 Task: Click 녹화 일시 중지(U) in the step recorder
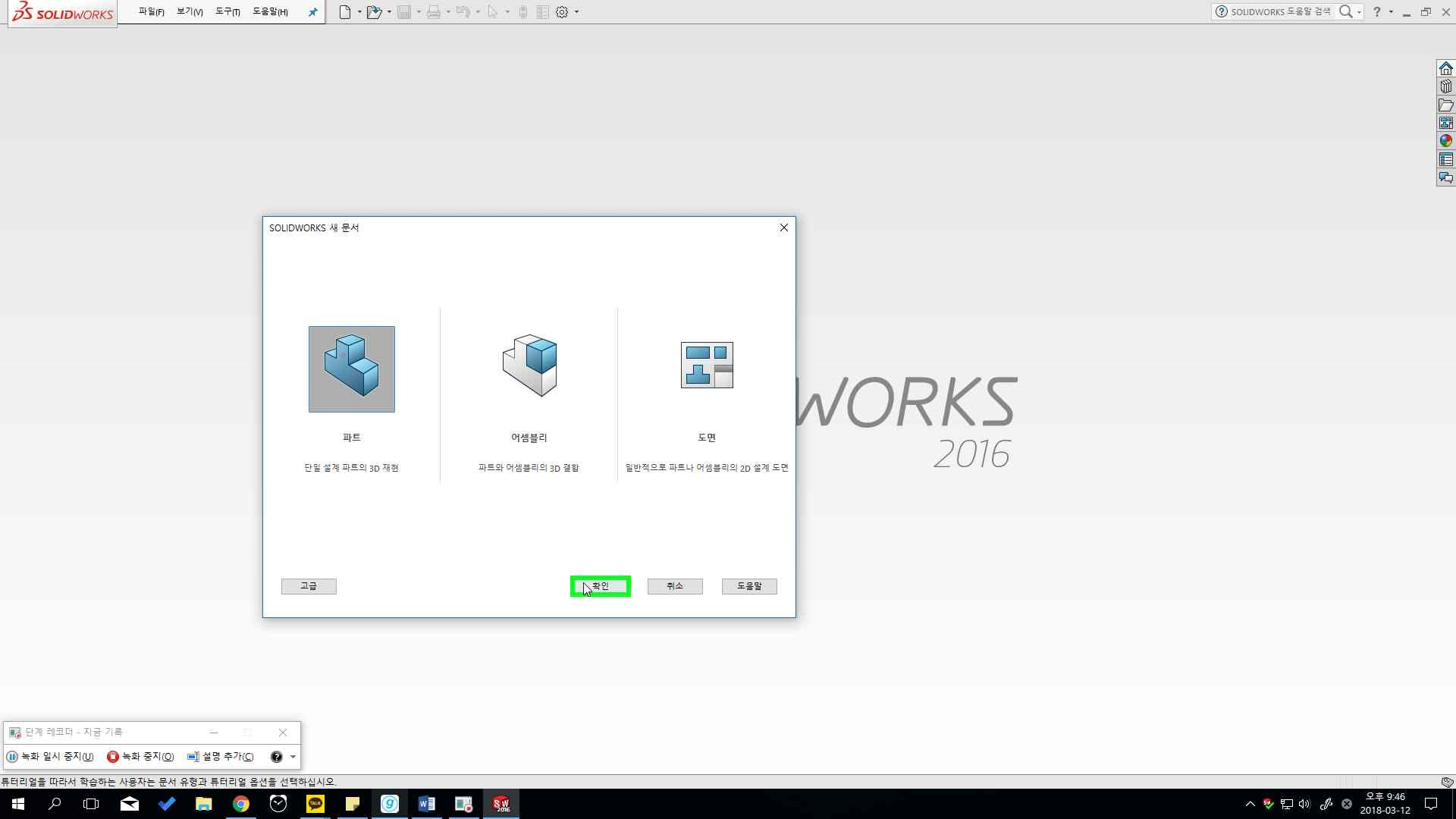(51, 757)
